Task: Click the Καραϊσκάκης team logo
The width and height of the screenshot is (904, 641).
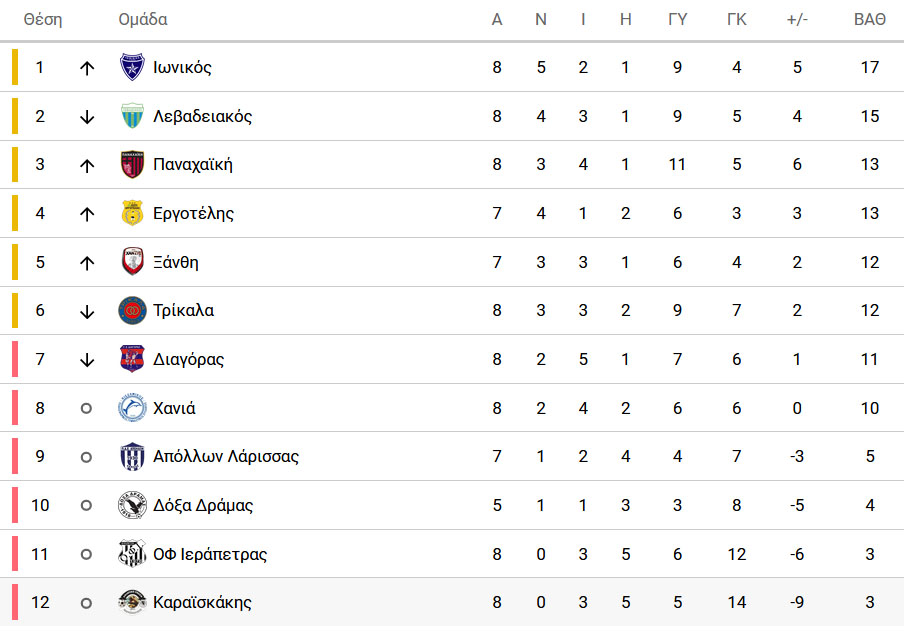Action: pyautogui.click(x=132, y=602)
